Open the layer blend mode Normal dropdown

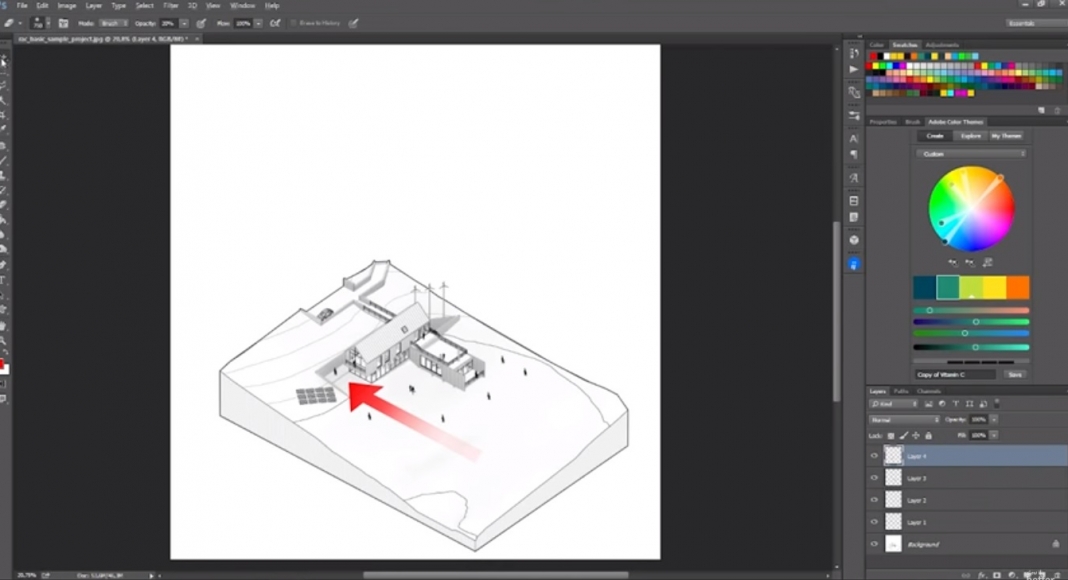tap(903, 419)
